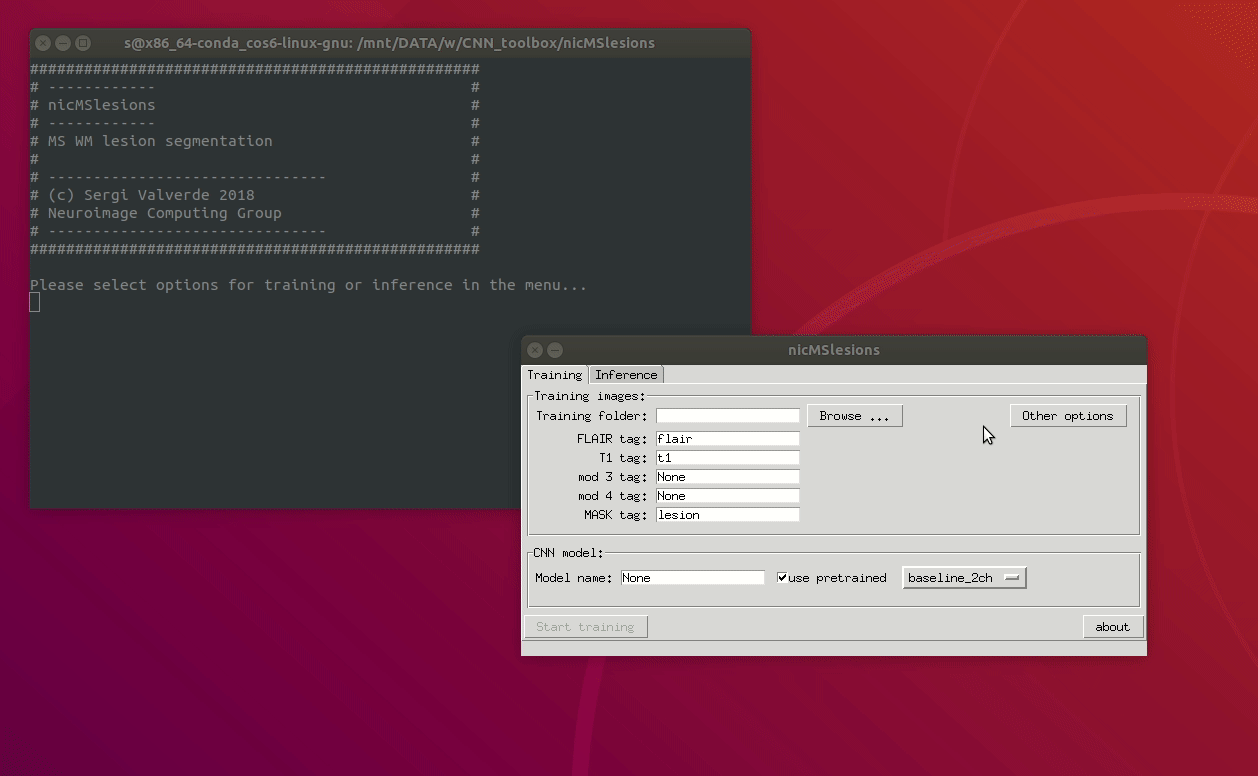Click the 'FLAIR tag:' label
This screenshot has height=776, width=1258.
tap(612, 439)
